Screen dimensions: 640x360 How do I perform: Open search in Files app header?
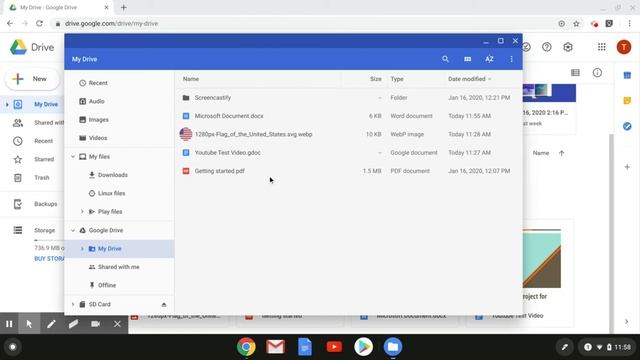coord(445,59)
